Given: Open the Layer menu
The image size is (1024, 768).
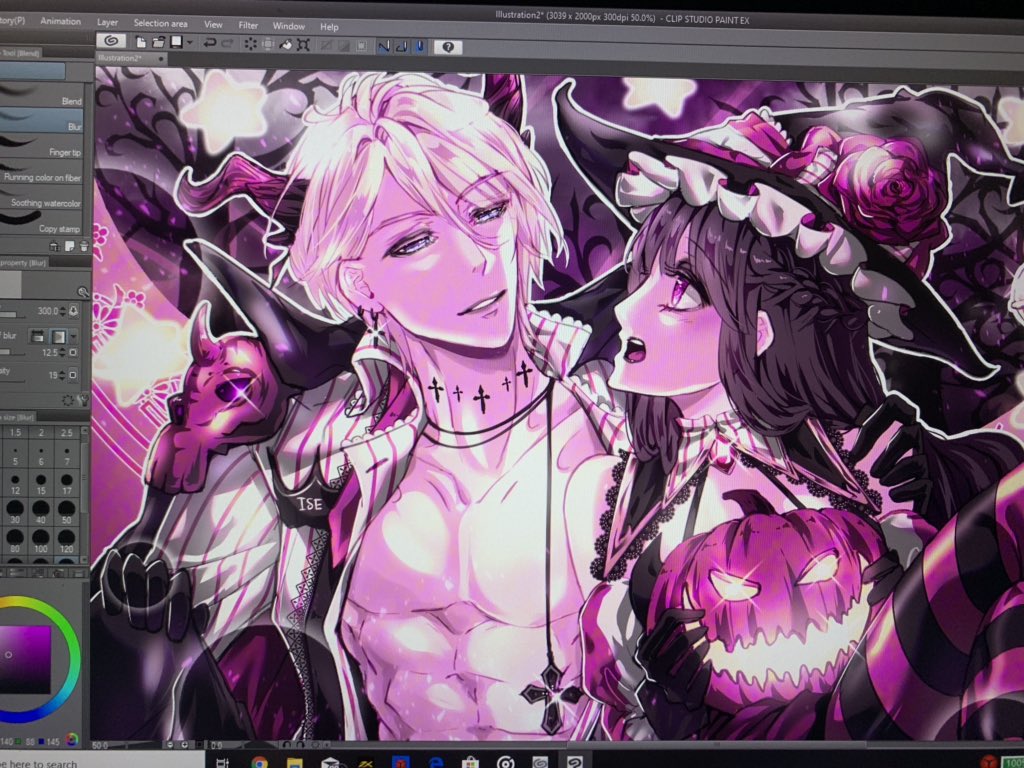Looking at the screenshot, I should tap(107, 22).
